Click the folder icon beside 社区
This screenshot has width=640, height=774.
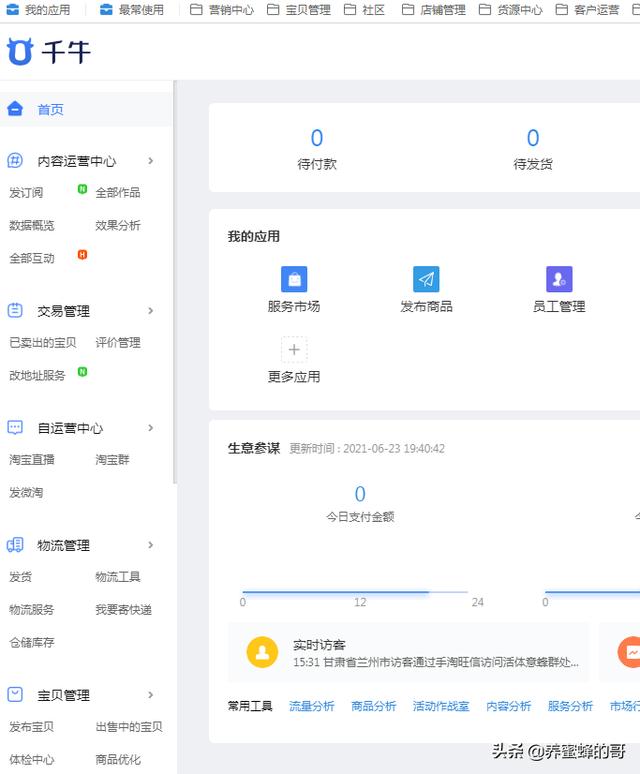click(x=350, y=9)
